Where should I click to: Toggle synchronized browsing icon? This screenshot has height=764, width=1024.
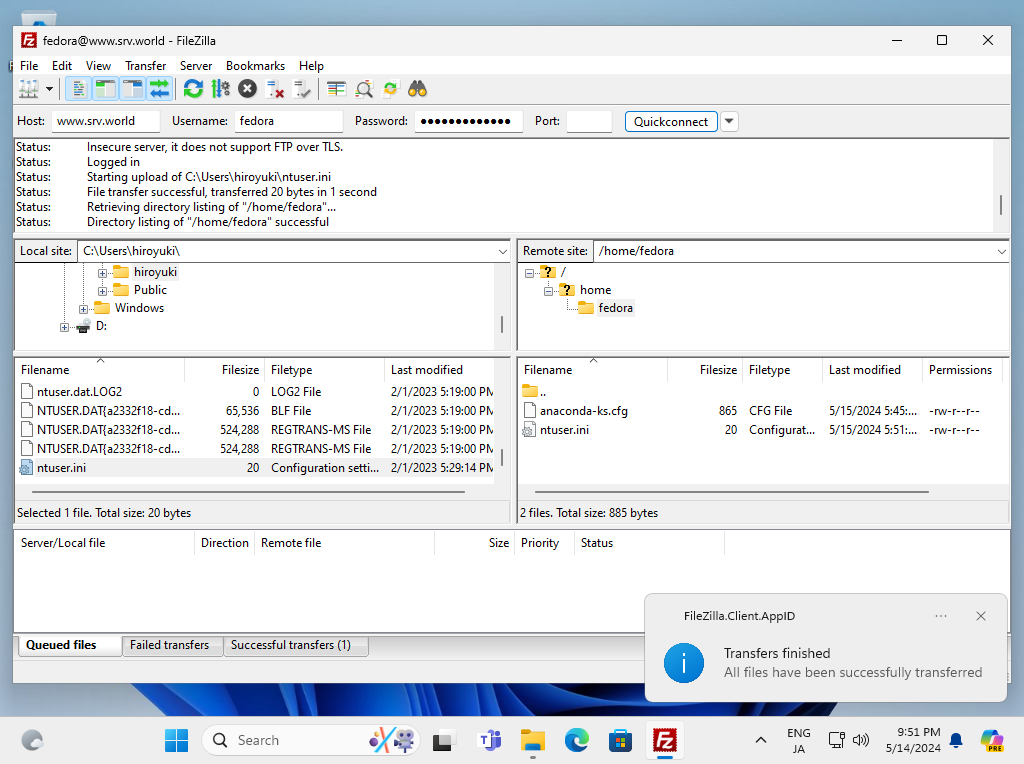[391, 89]
